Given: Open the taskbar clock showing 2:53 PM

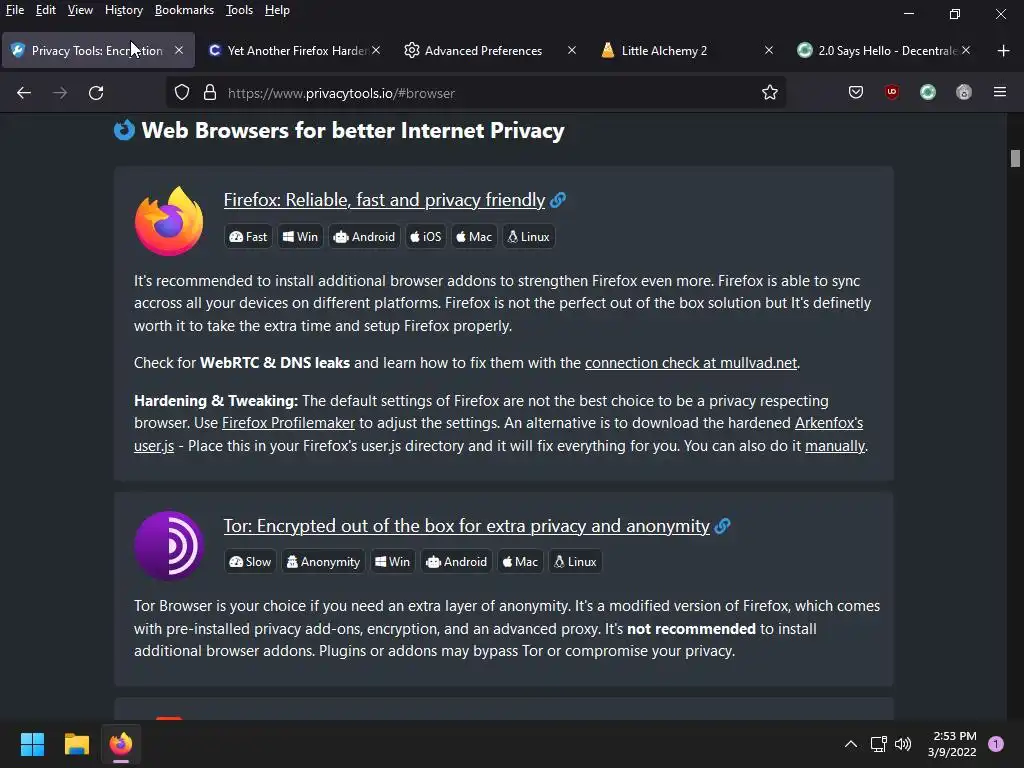Looking at the screenshot, I should click(952, 744).
